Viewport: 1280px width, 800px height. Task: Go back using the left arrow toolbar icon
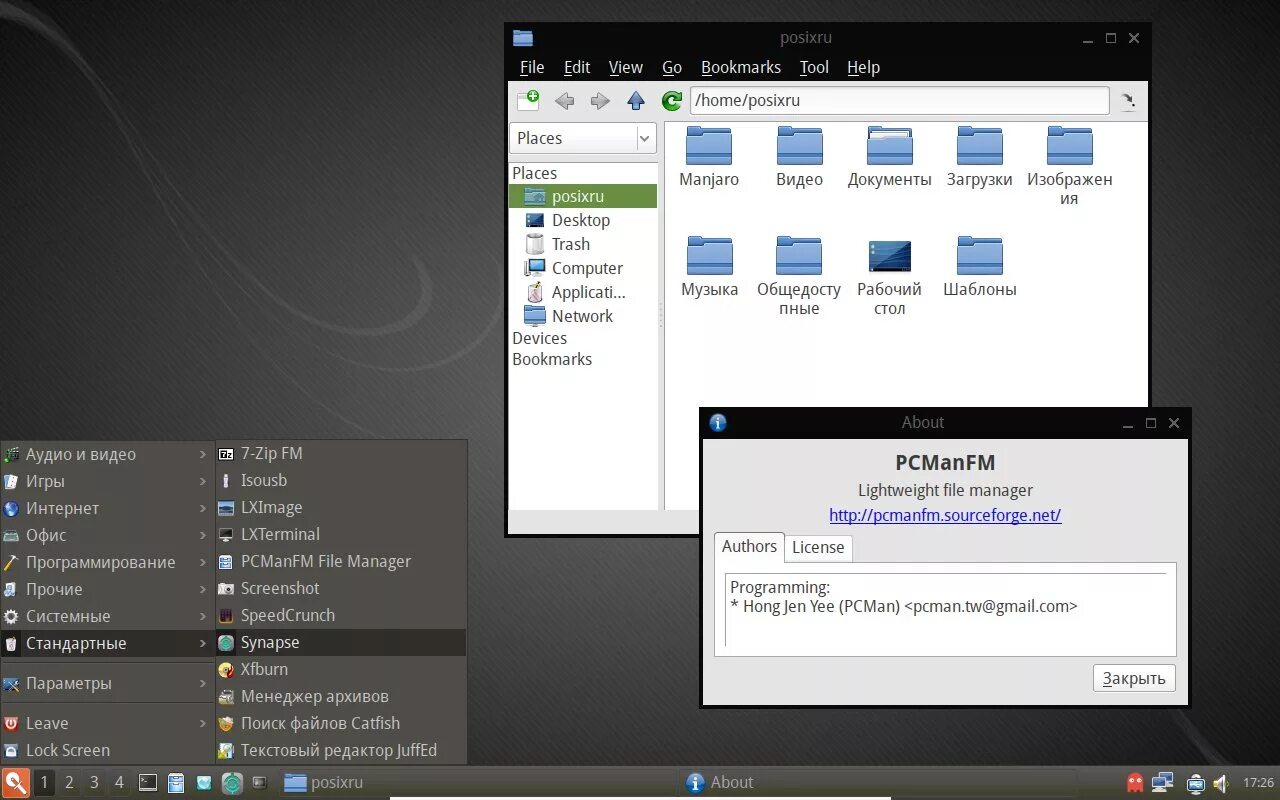564,101
